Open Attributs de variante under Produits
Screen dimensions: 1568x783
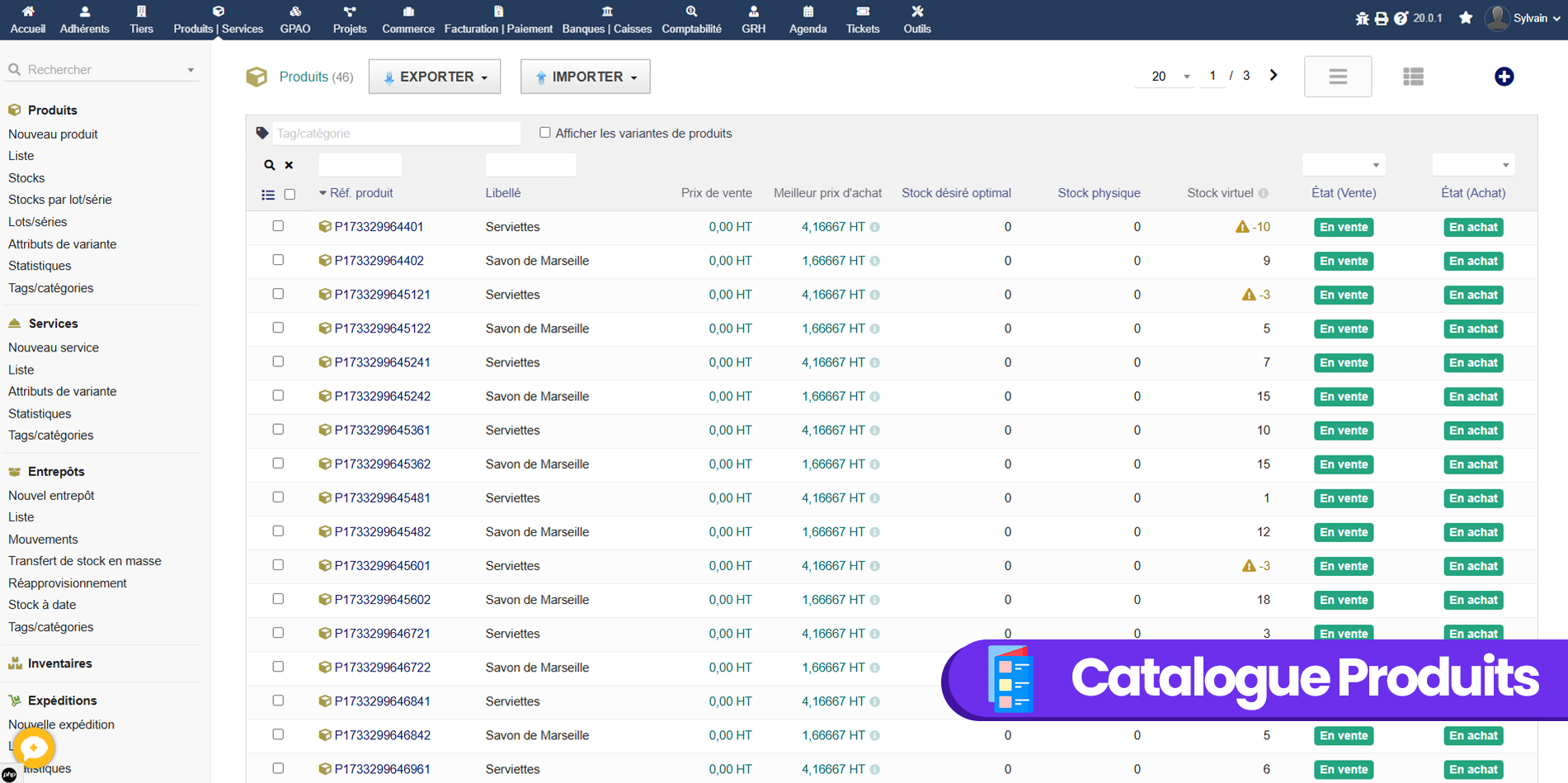point(62,244)
